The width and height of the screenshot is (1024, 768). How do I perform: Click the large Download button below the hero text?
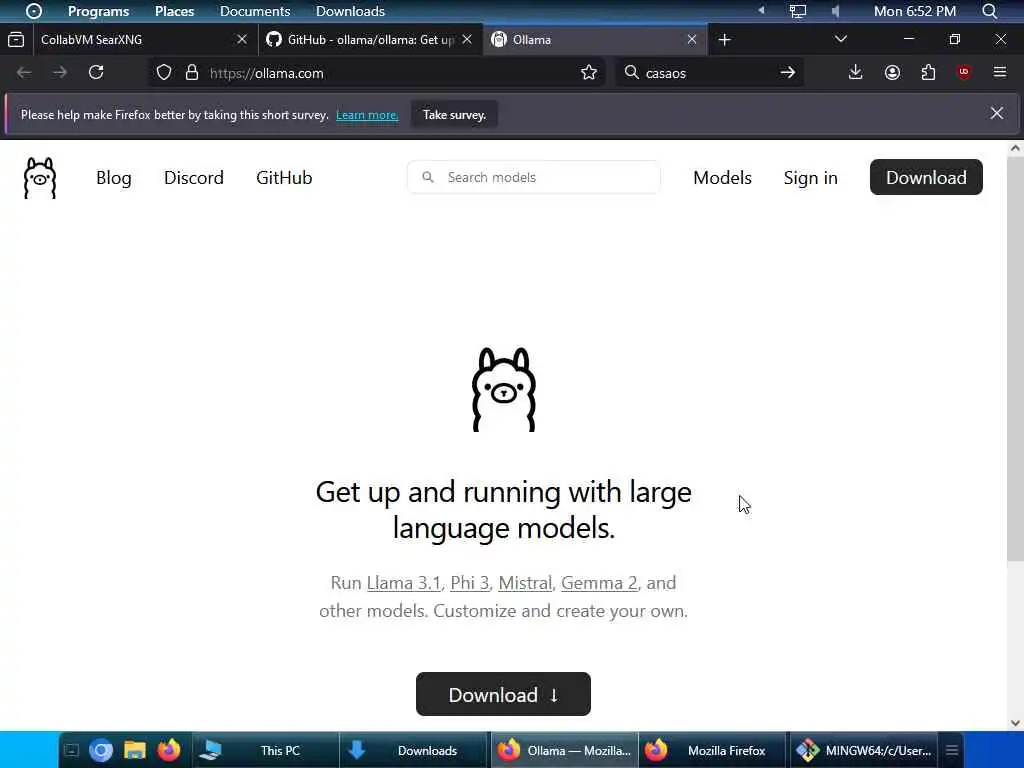[x=504, y=694]
